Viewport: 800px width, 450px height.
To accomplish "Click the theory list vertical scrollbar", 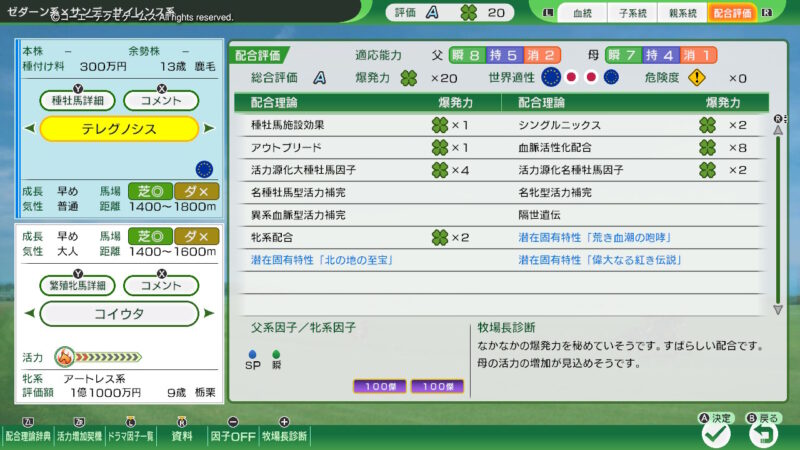I will point(779,210).
